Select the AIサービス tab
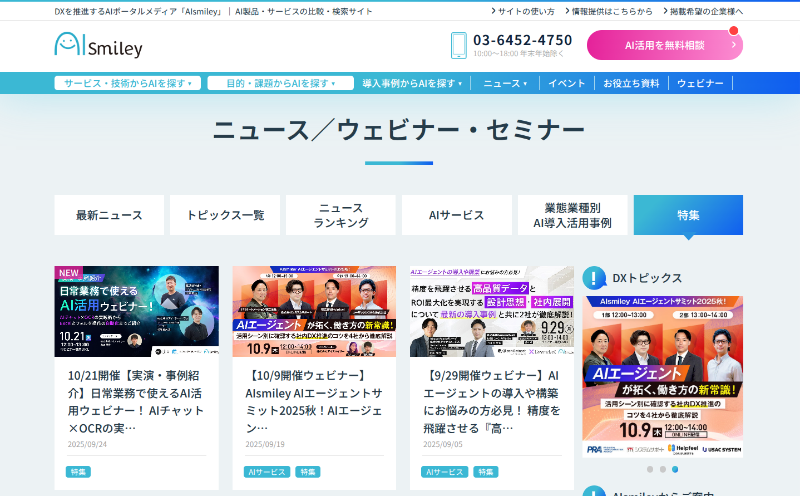The height and width of the screenshot is (496, 800). [x=457, y=215]
